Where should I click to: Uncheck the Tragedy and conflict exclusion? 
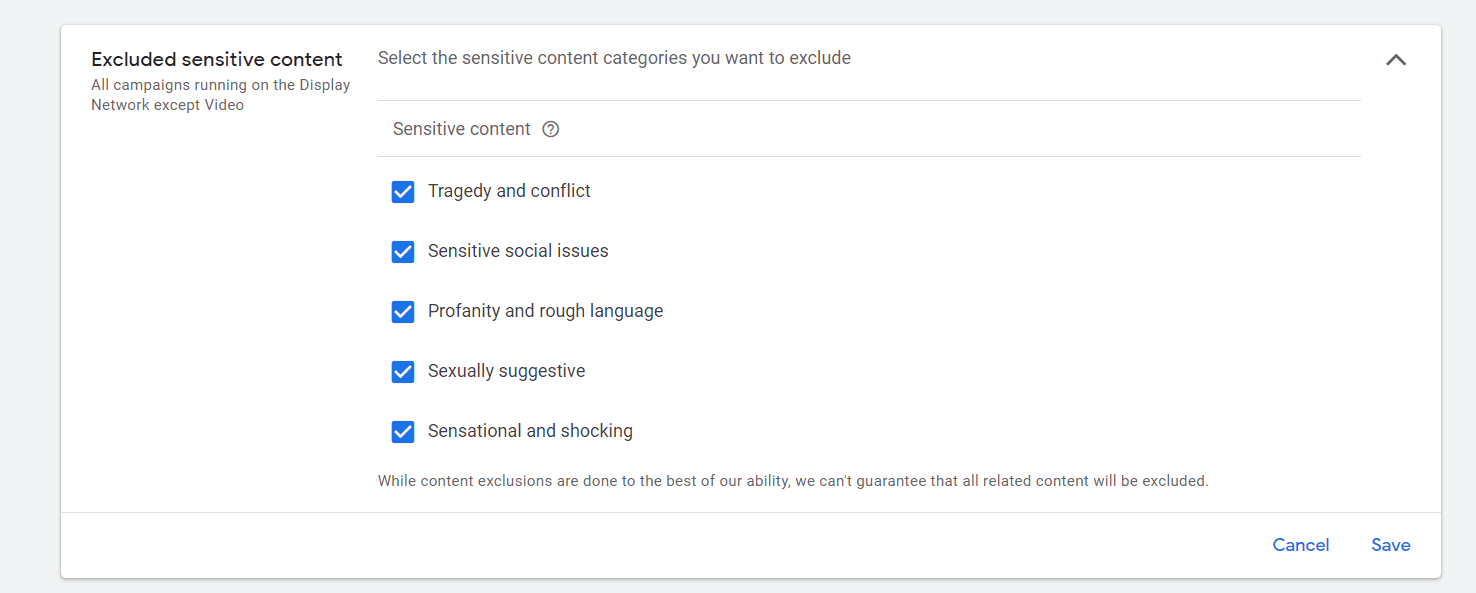403,191
